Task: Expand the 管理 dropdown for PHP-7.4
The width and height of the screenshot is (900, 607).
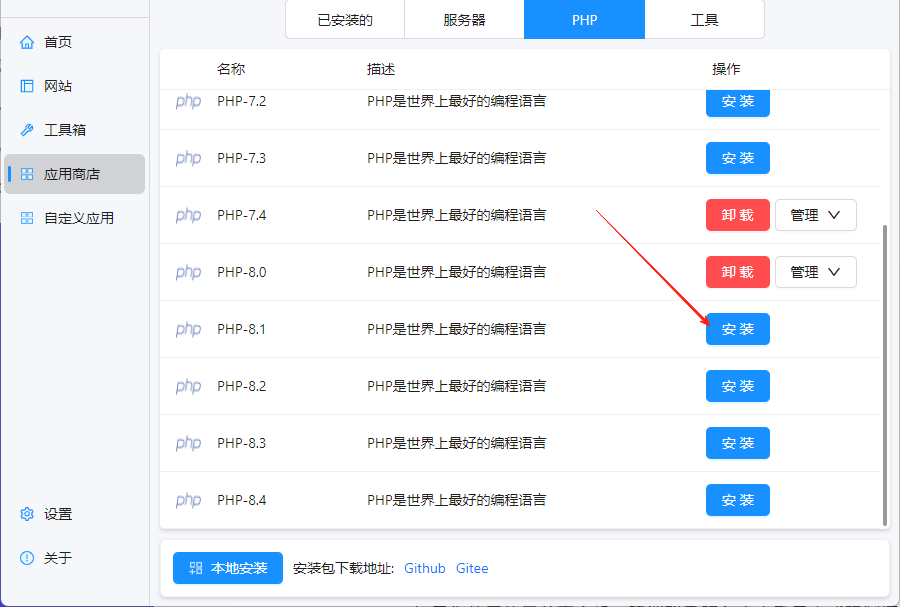Action: tap(816, 215)
